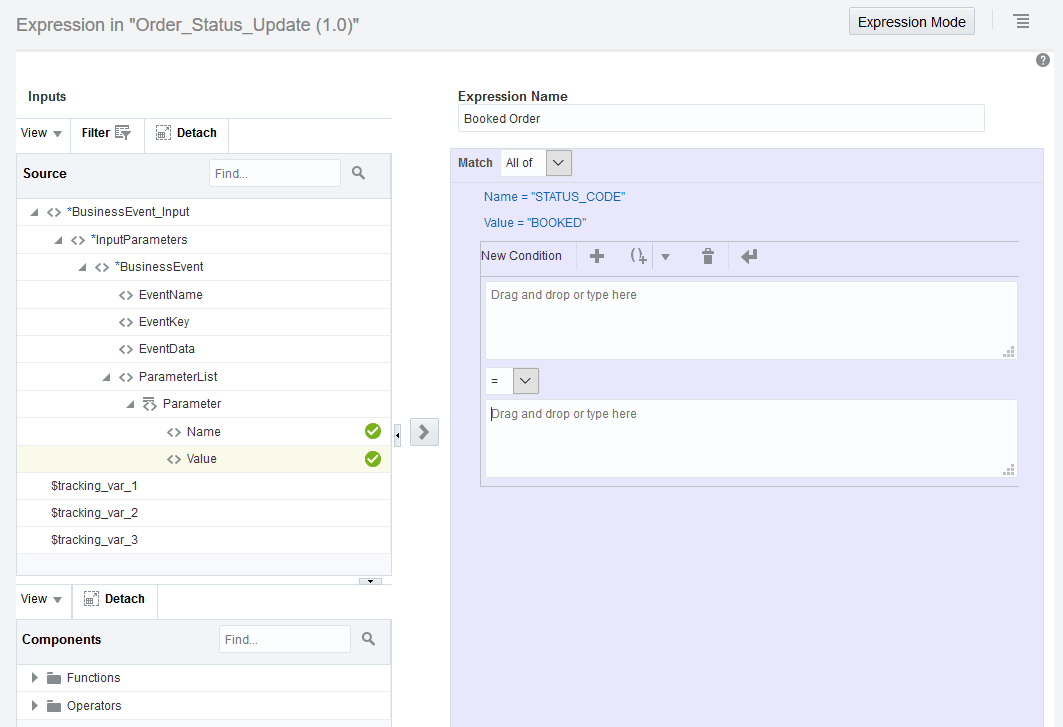The image size is (1063, 727).
Task: Click the green checkmark beside Name
Action: pos(372,430)
